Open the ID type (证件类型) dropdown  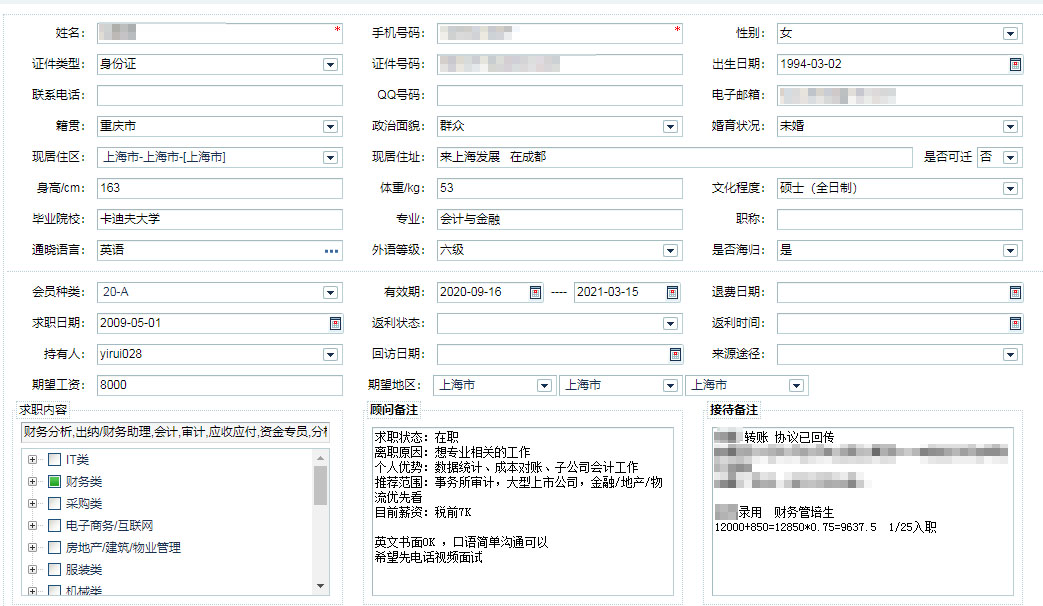pos(330,65)
